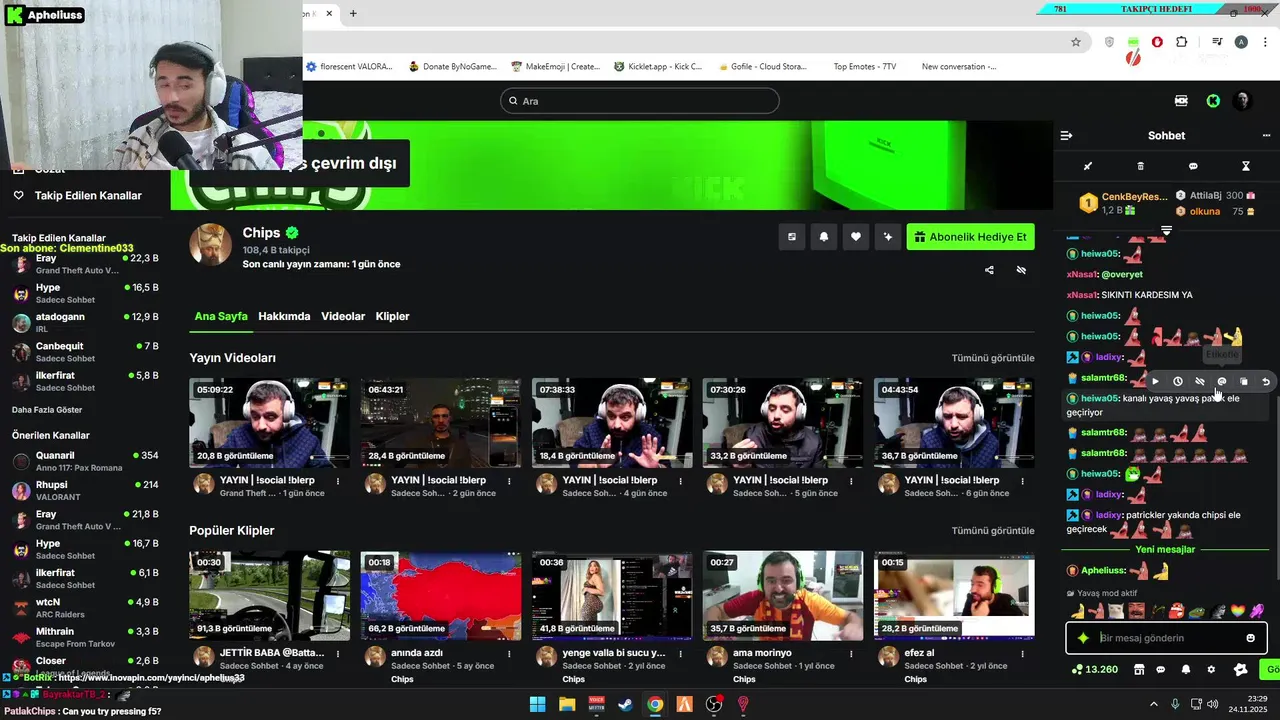Open the shop icon below chat
1280x720 pixels.
1139,669
